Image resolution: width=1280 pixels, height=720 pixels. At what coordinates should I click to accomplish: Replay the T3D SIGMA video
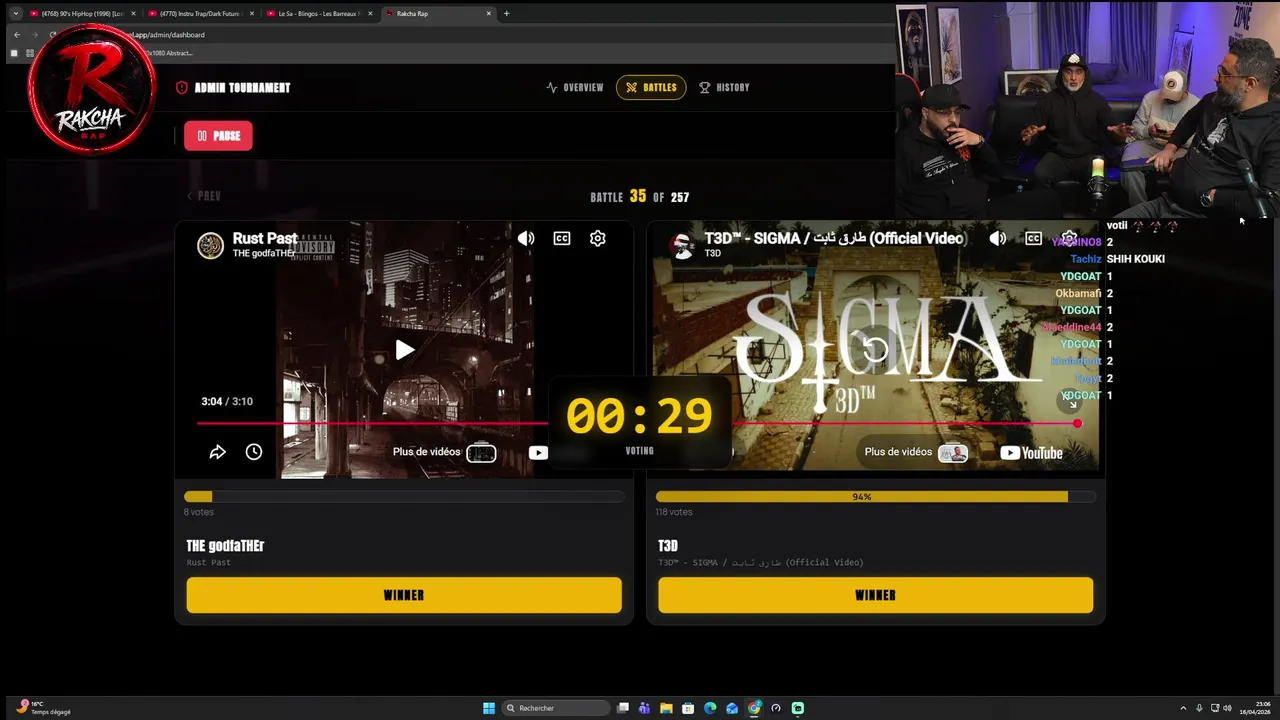(875, 349)
